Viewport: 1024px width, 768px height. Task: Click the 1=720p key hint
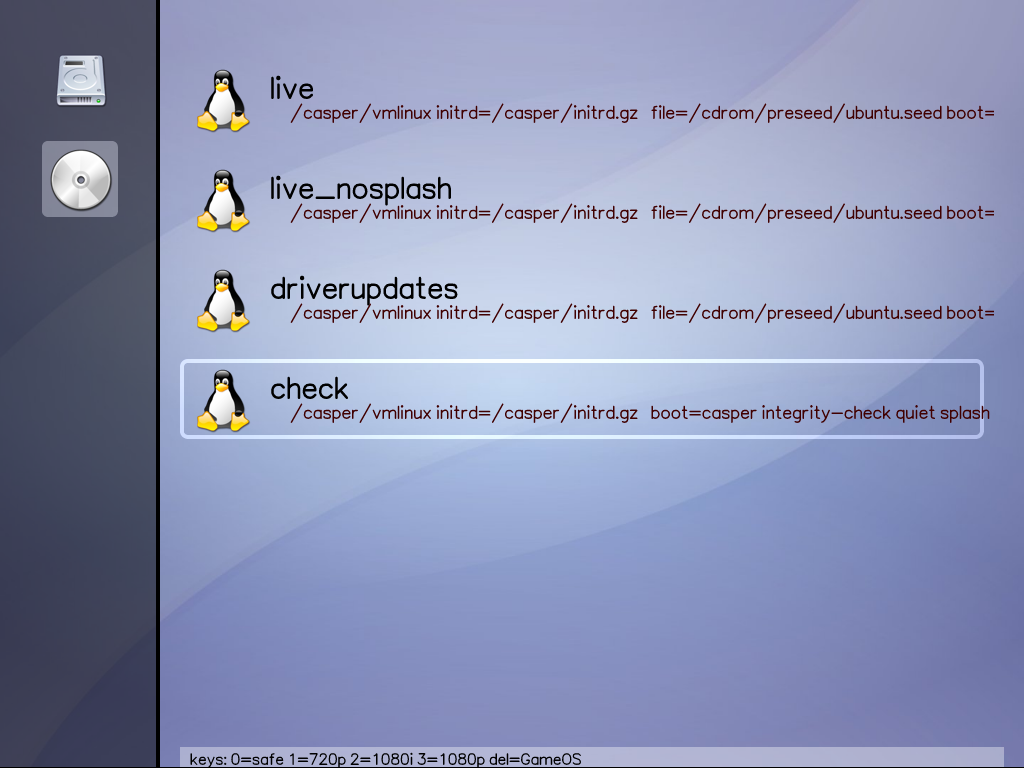click(x=315, y=759)
